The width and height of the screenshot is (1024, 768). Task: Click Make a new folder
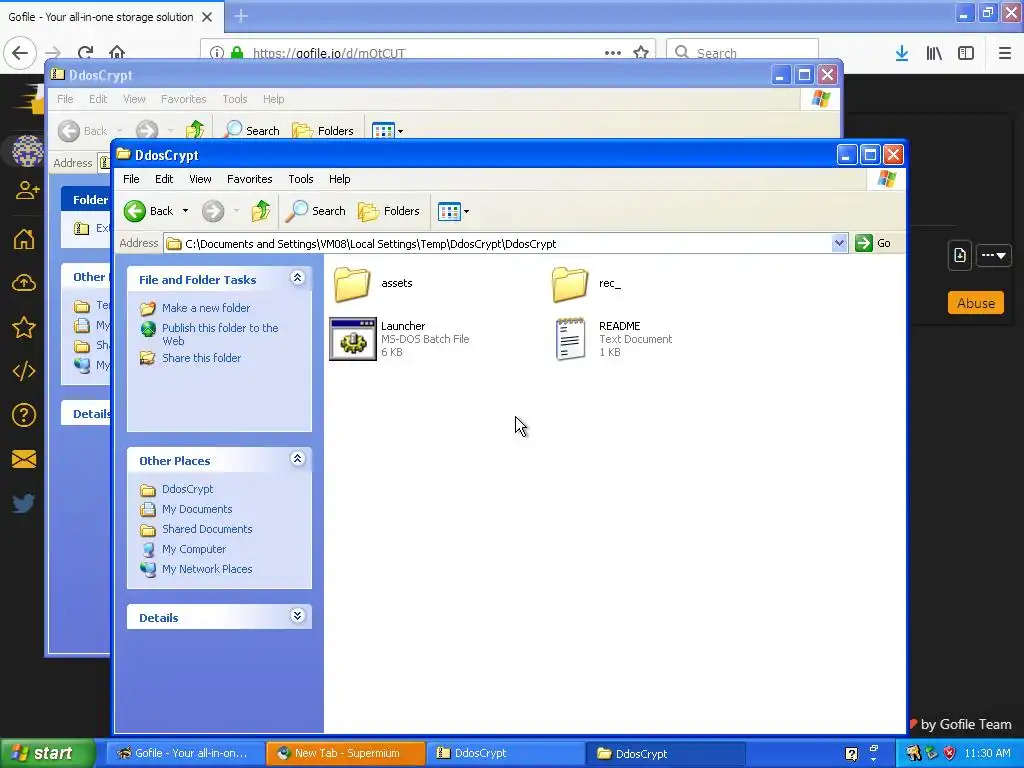click(x=206, y=308)
